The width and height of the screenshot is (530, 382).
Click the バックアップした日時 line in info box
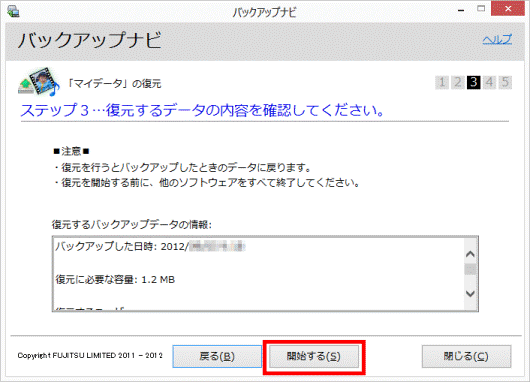click(150, 246)
